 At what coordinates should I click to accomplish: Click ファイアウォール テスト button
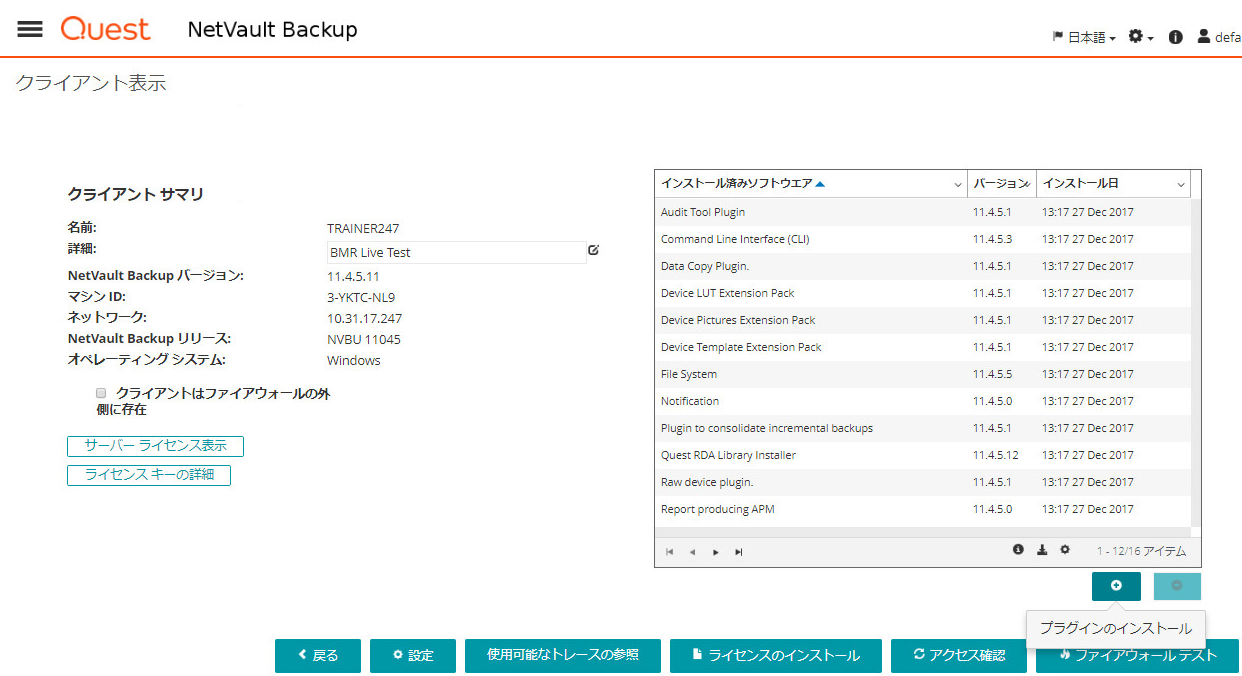(1137, 656)
